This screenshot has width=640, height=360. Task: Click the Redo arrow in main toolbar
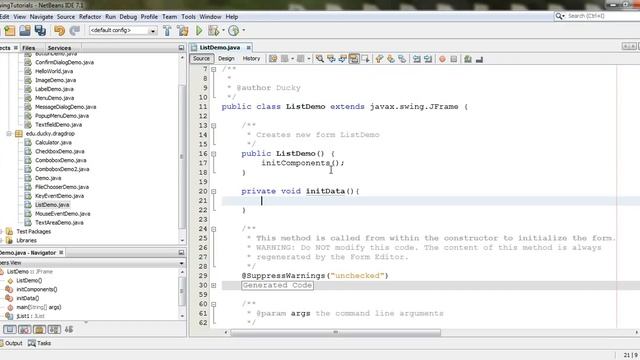coord(75,31)
